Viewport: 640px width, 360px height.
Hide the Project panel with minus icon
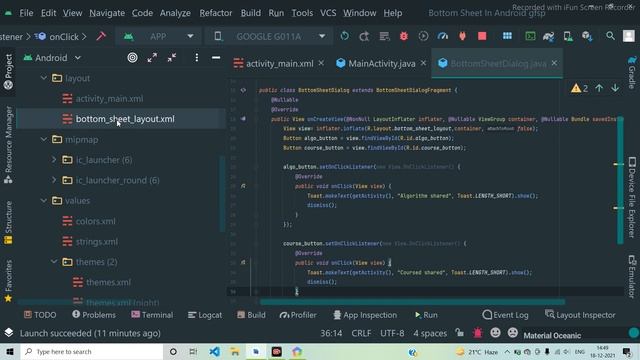pyautogui.click(x=216, y=58)
